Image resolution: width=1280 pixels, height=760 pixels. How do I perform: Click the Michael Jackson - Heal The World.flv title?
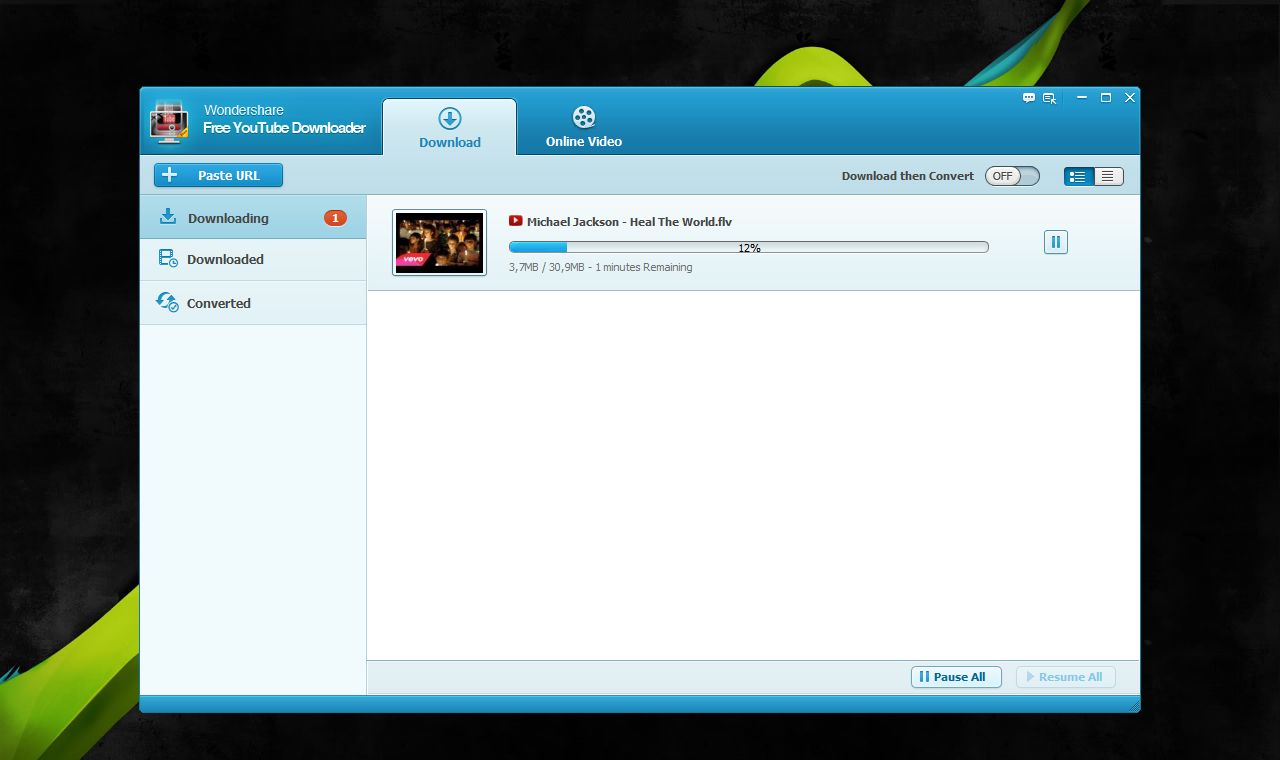[x=629, y=222]
